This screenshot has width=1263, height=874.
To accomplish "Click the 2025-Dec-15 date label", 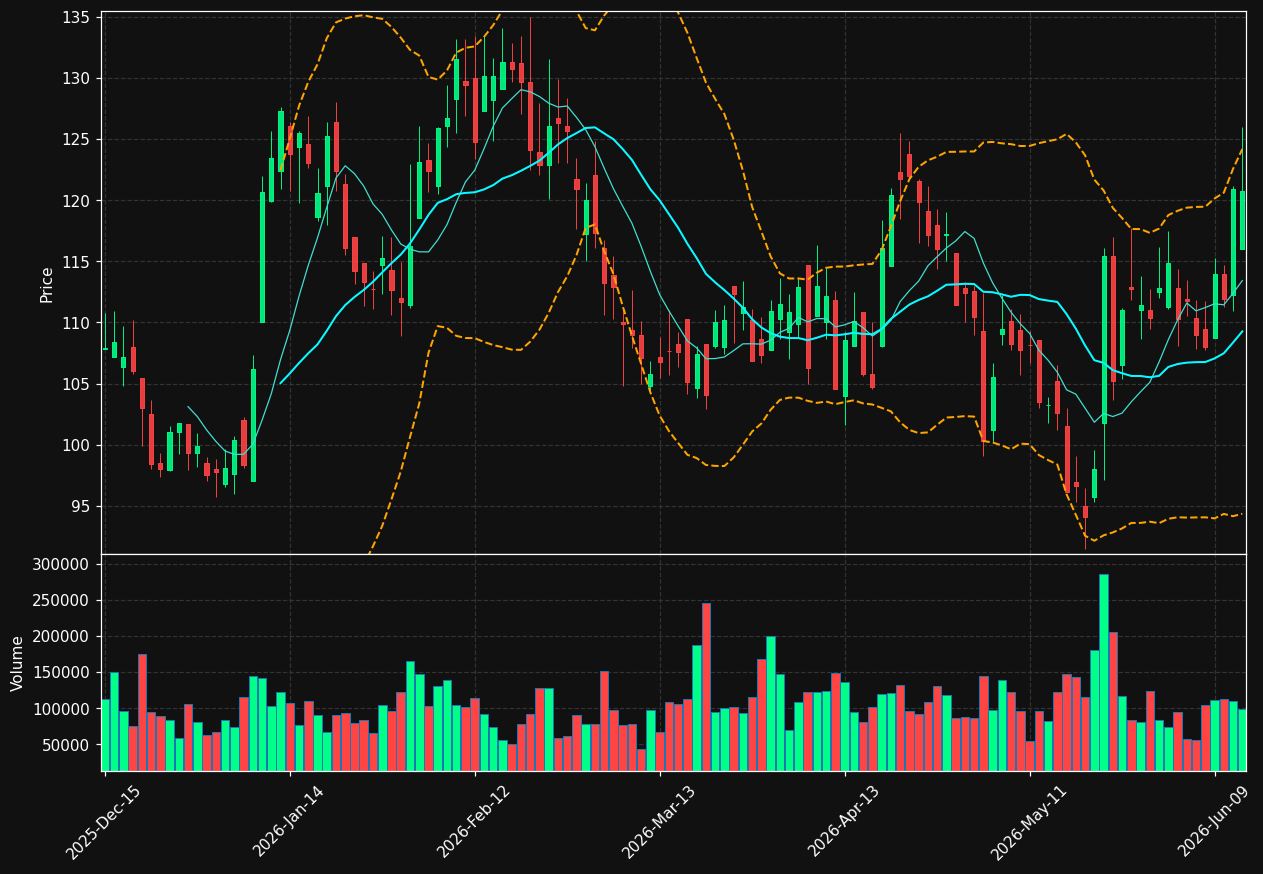I will (103, 822).
